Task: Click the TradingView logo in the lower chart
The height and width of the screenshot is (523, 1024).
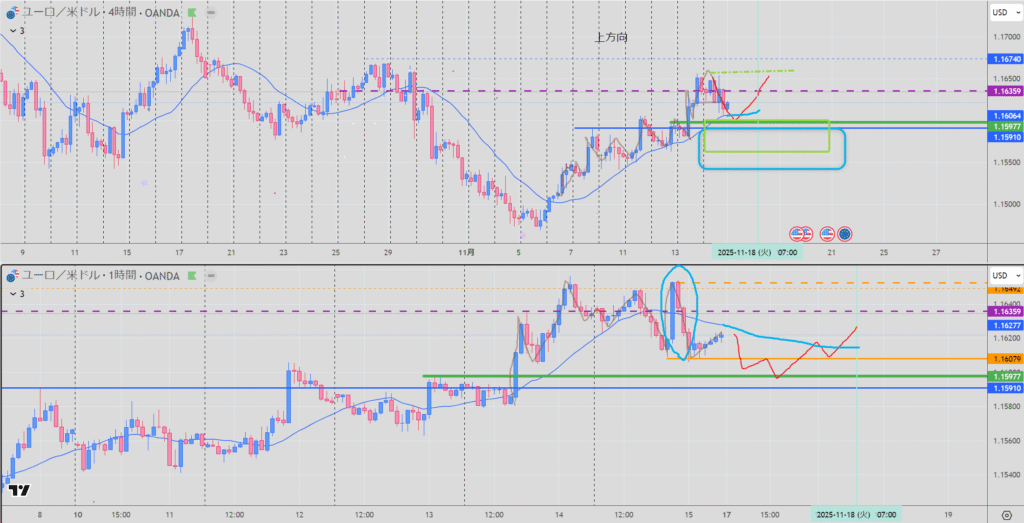Action: (18, 490)
